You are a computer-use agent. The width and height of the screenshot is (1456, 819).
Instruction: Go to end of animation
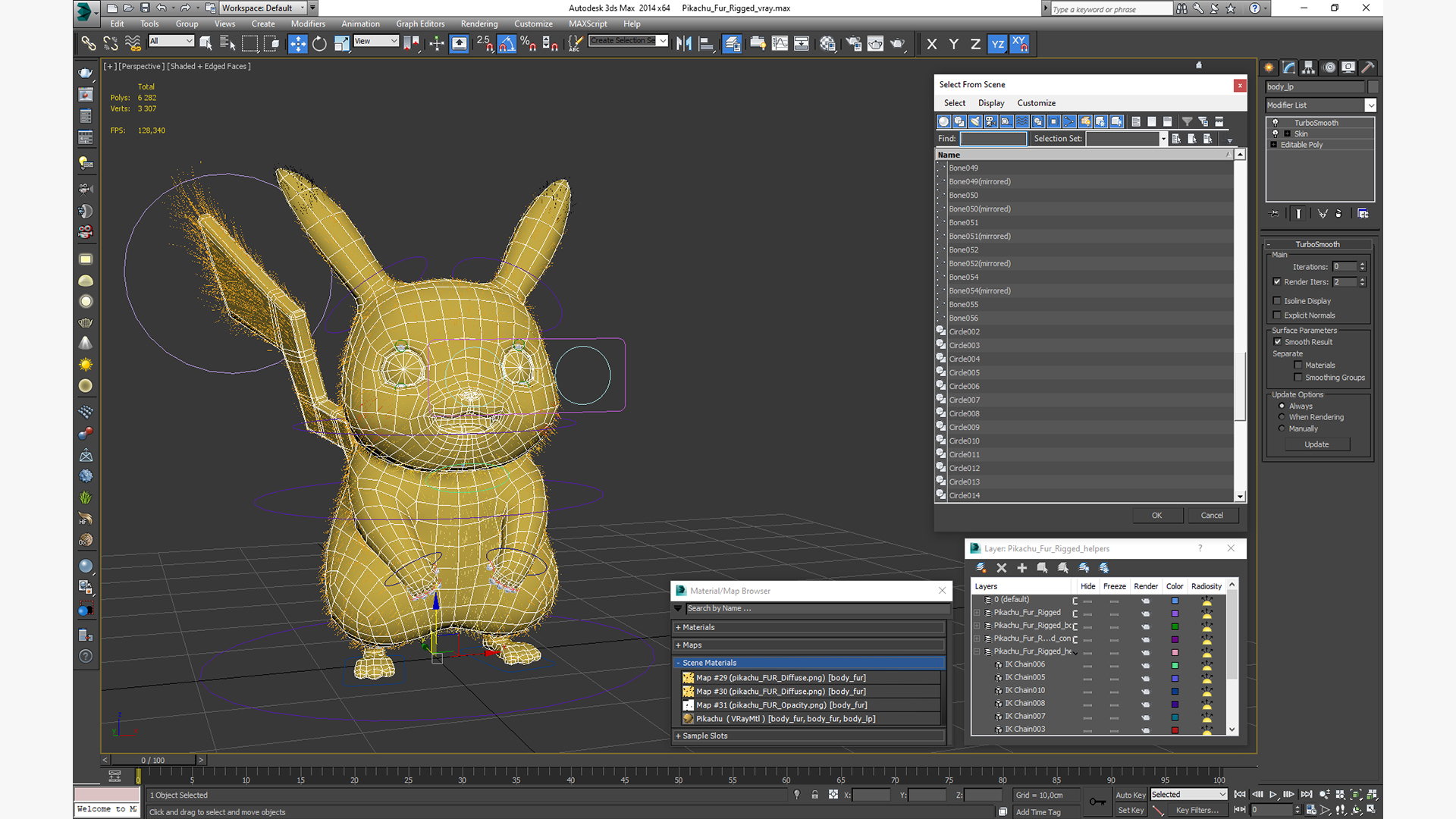click(x=1306, y=795)
